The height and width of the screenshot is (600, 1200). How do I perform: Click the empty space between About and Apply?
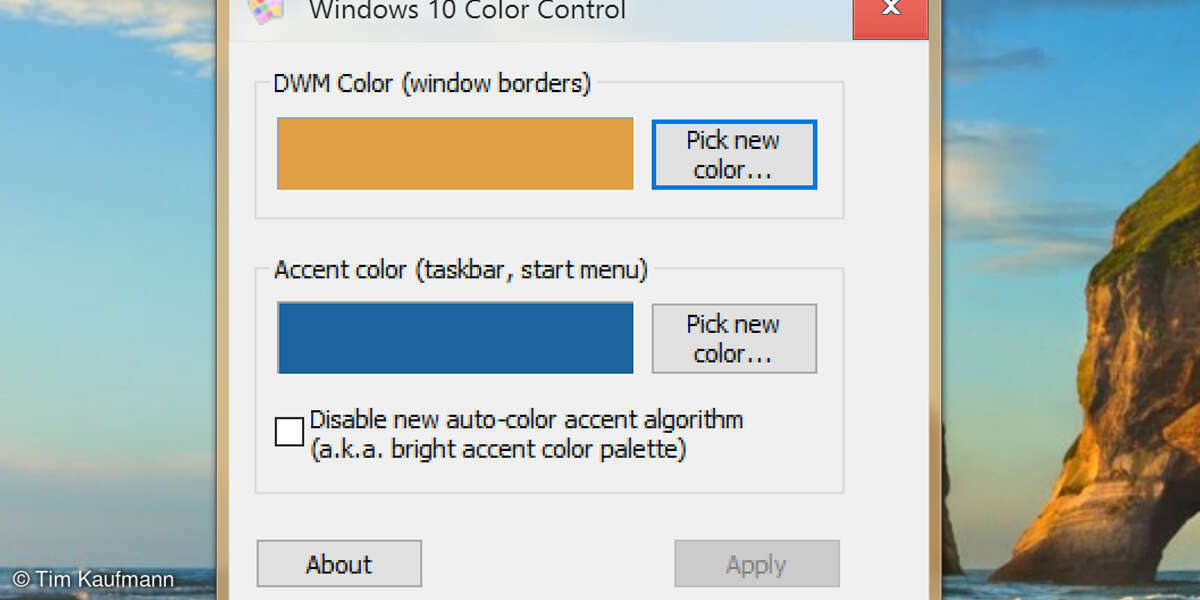(x=547, y=564)
